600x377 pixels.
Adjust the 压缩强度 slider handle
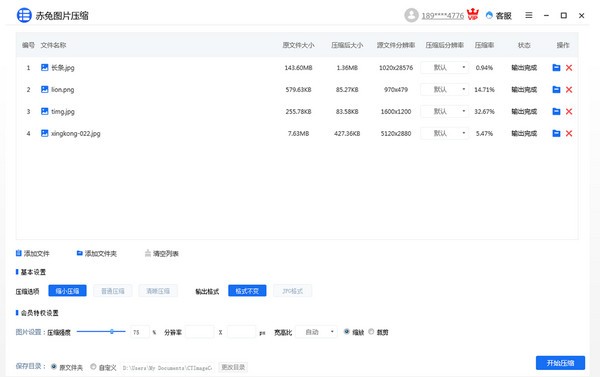coord(112,331)
